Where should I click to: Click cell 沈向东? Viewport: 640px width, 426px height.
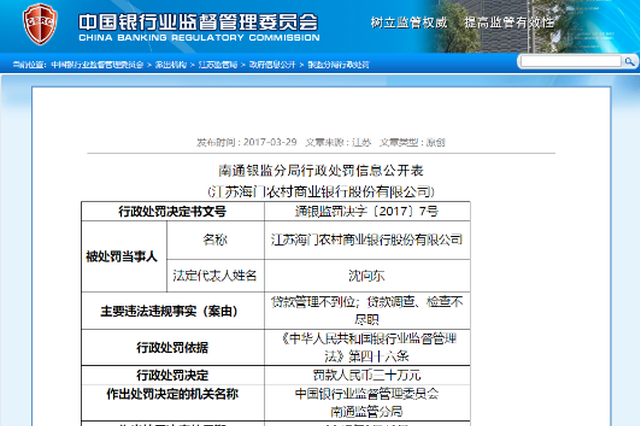pos(367,275)
